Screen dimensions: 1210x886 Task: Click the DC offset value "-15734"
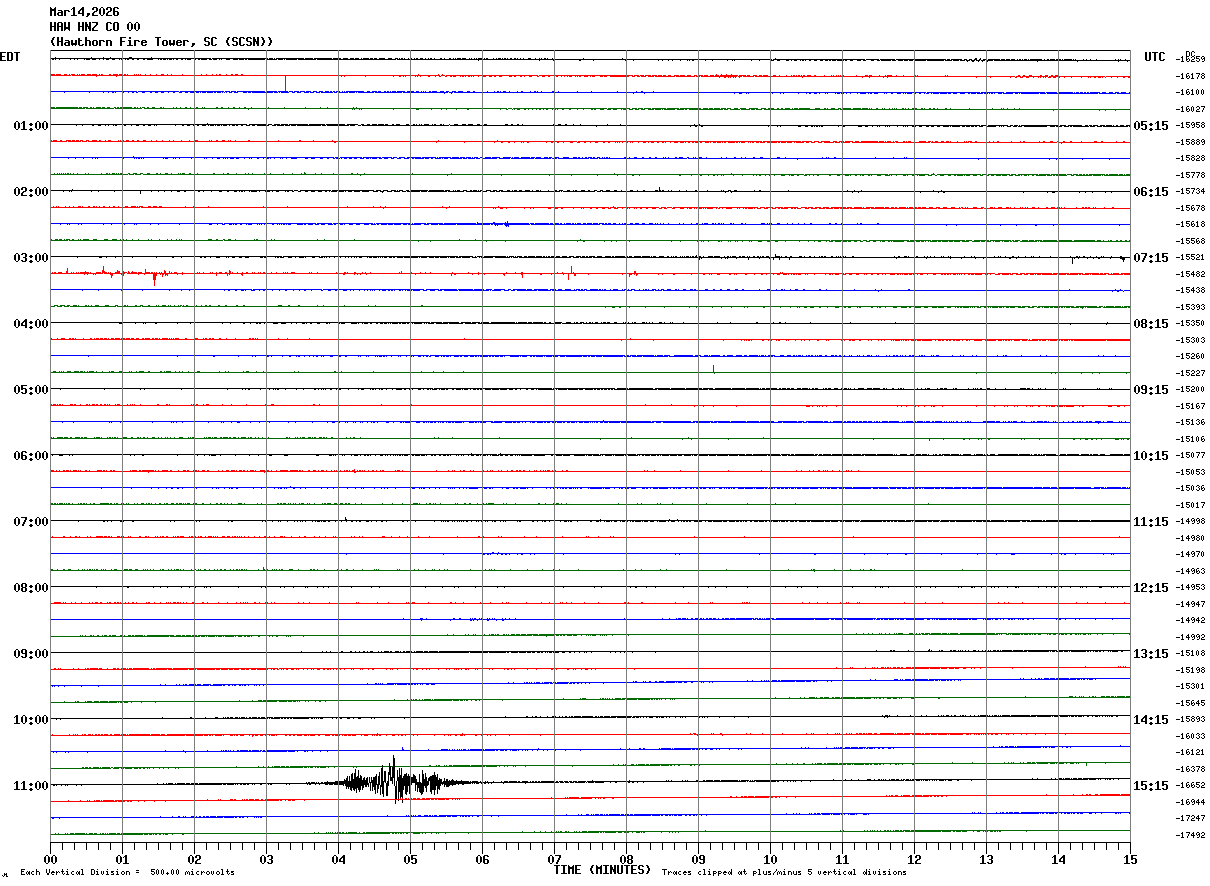(x=1190, y=192)
